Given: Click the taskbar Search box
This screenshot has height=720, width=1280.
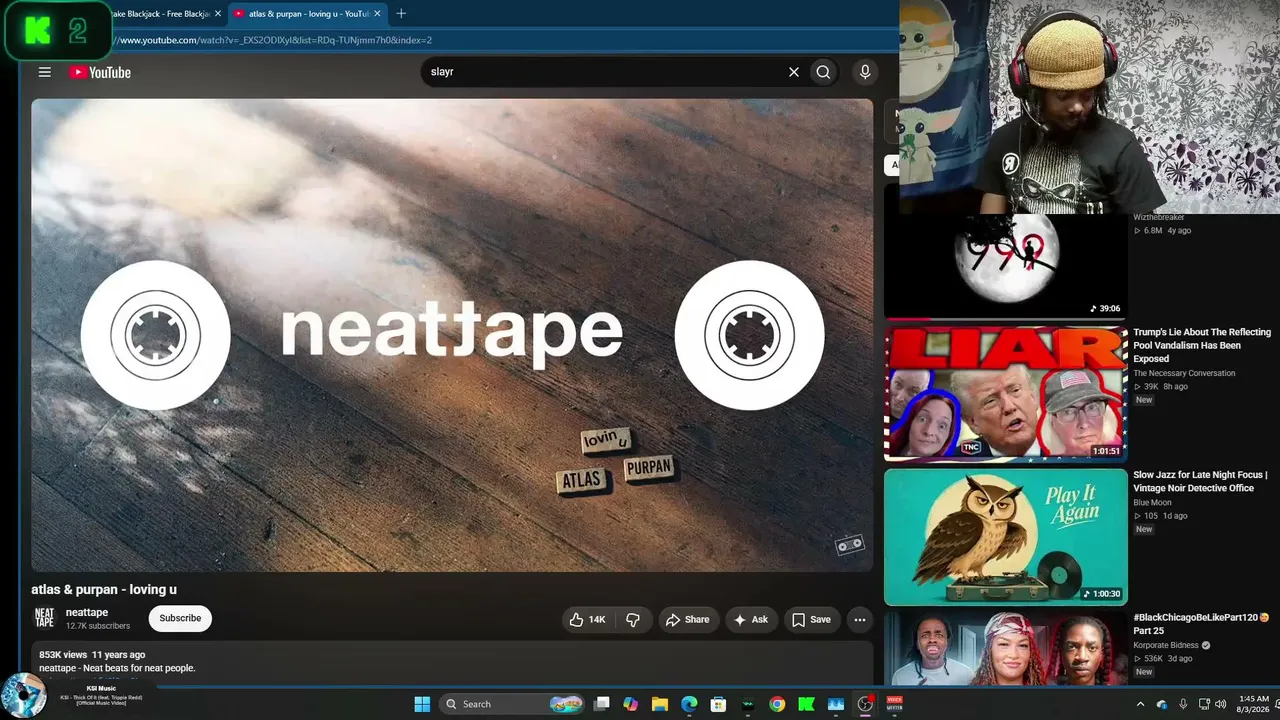Looking at the screenshot, I should [510, 704].
